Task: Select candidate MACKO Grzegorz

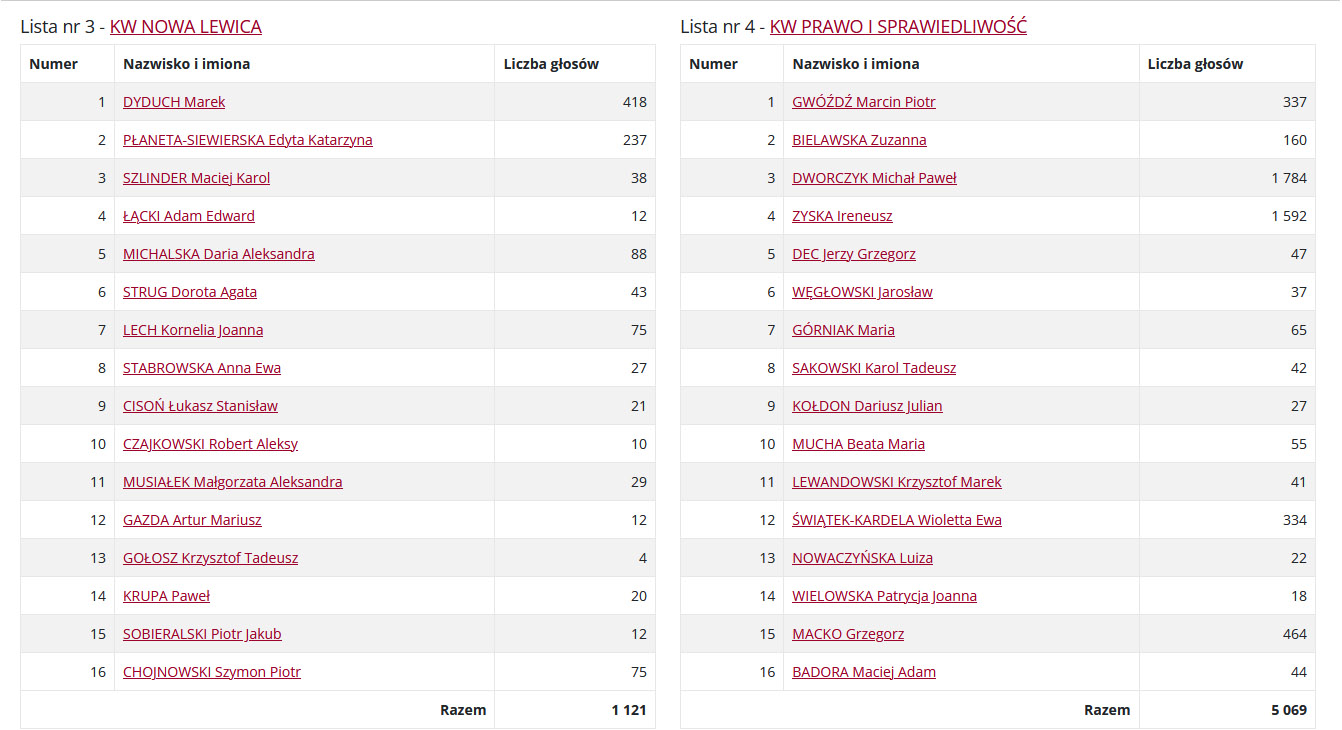Action: (847, 634)
